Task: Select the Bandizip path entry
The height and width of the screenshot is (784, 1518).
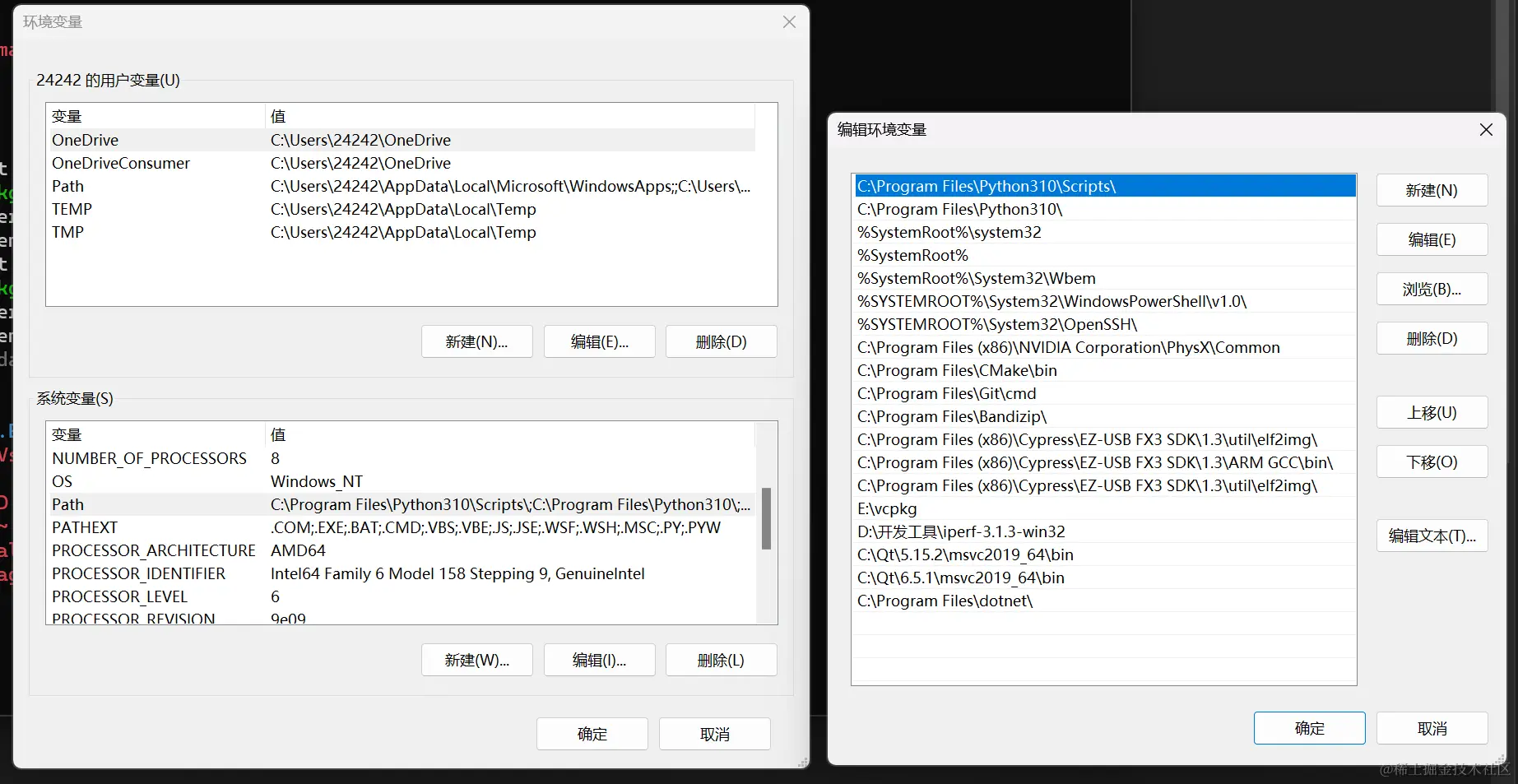Action: coord(1104,416)
